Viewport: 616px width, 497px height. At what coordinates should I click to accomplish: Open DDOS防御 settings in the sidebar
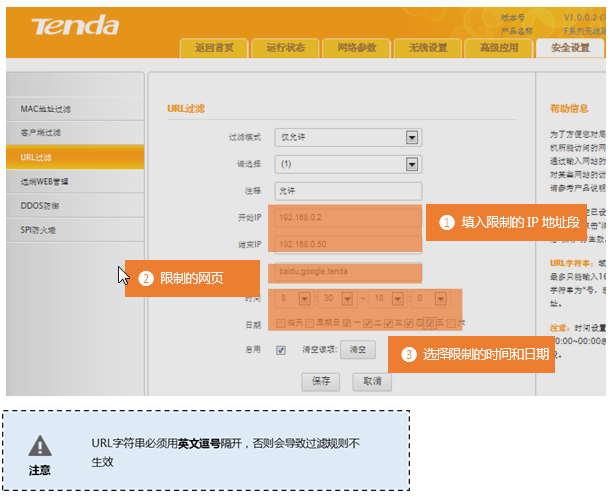point(40,206)
